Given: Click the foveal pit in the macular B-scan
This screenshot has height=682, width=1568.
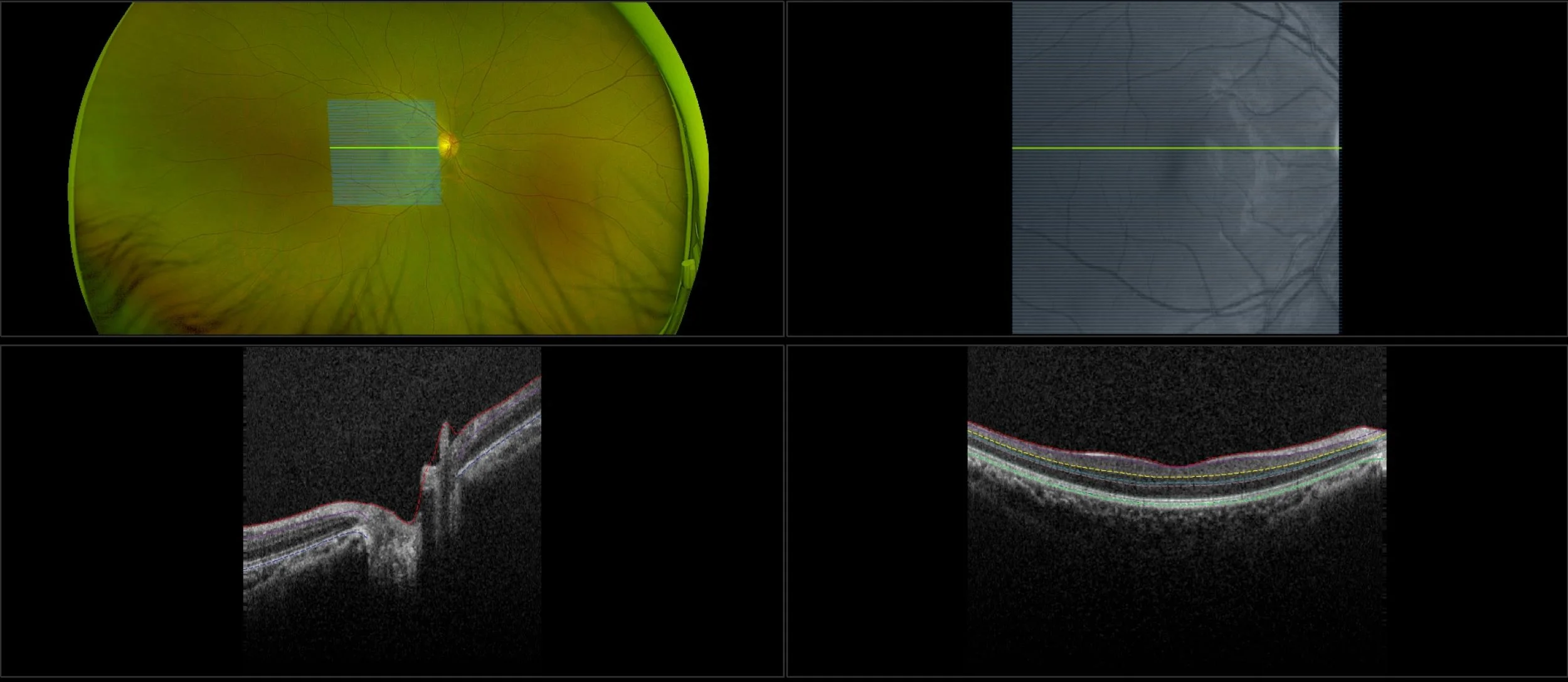Looking at the screenshot, I should click(1180, 467).
